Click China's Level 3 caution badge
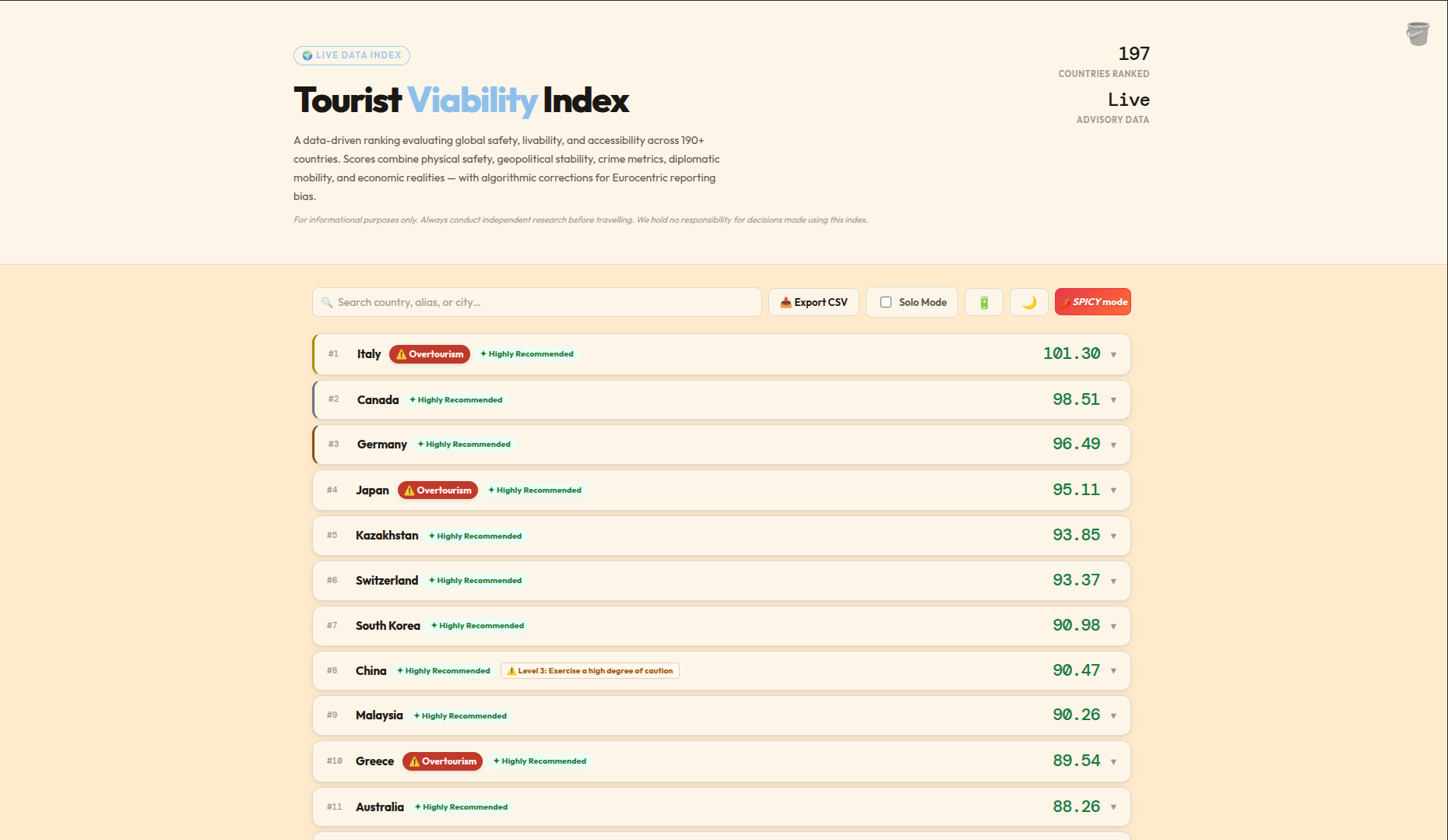The image size is (1448, 840). click(590, 671)
